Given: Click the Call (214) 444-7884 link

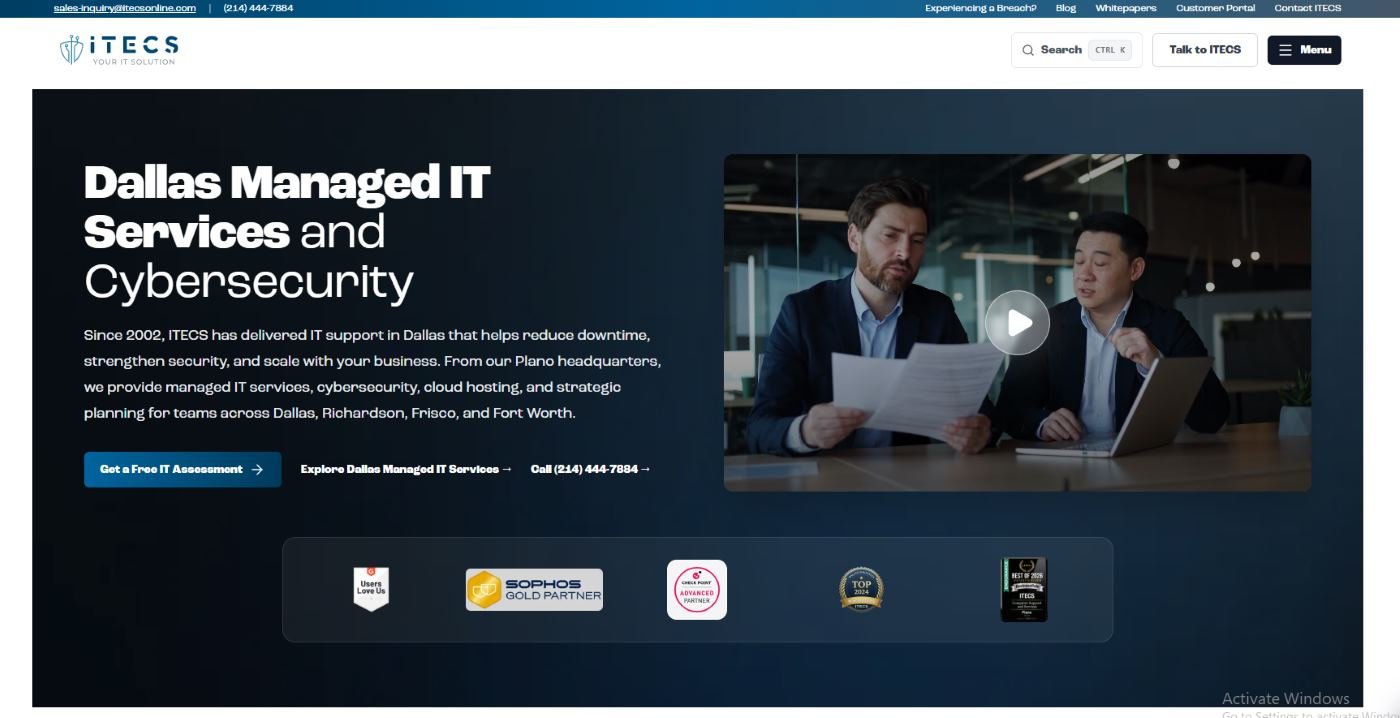Looking at the screenshot, I should (x=590, y=469).
